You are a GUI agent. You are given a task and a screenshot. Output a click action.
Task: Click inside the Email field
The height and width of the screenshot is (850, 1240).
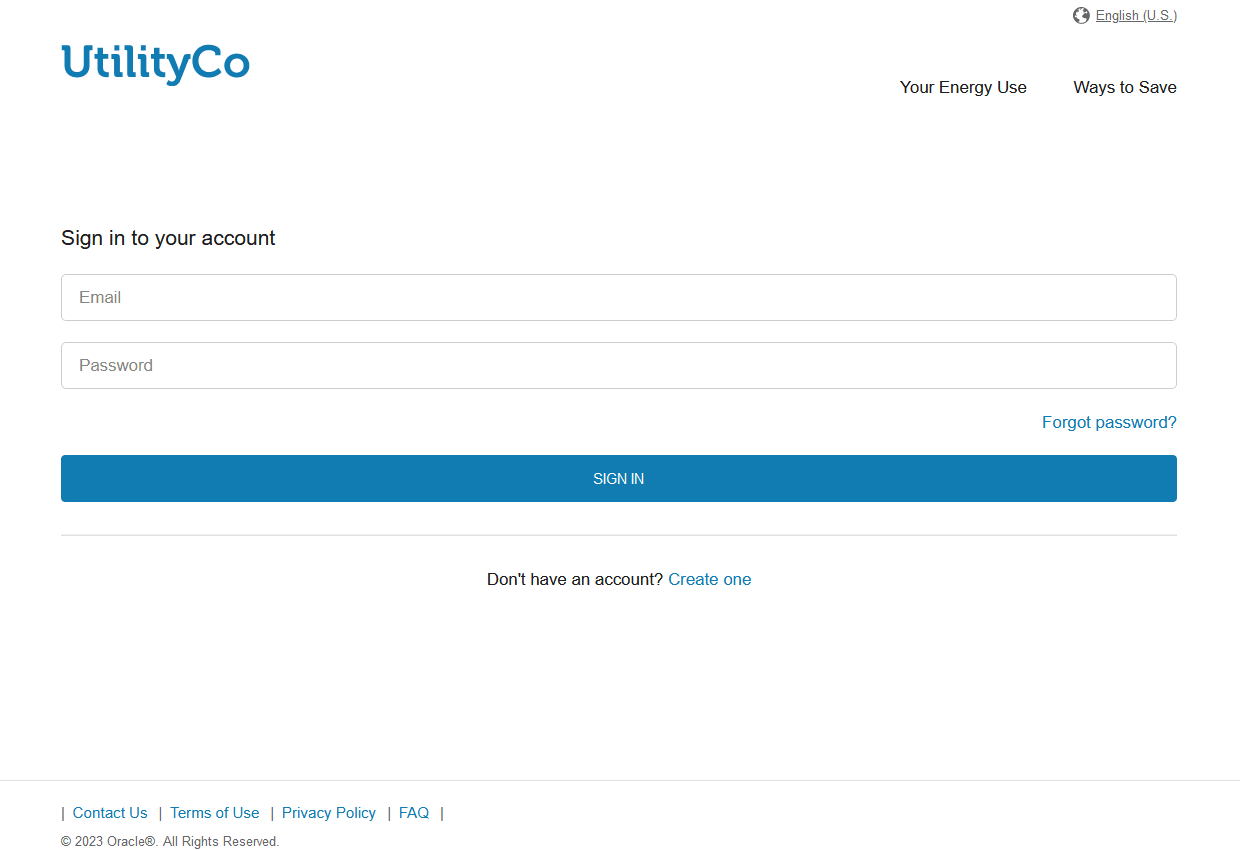click(x=618, y=297)
